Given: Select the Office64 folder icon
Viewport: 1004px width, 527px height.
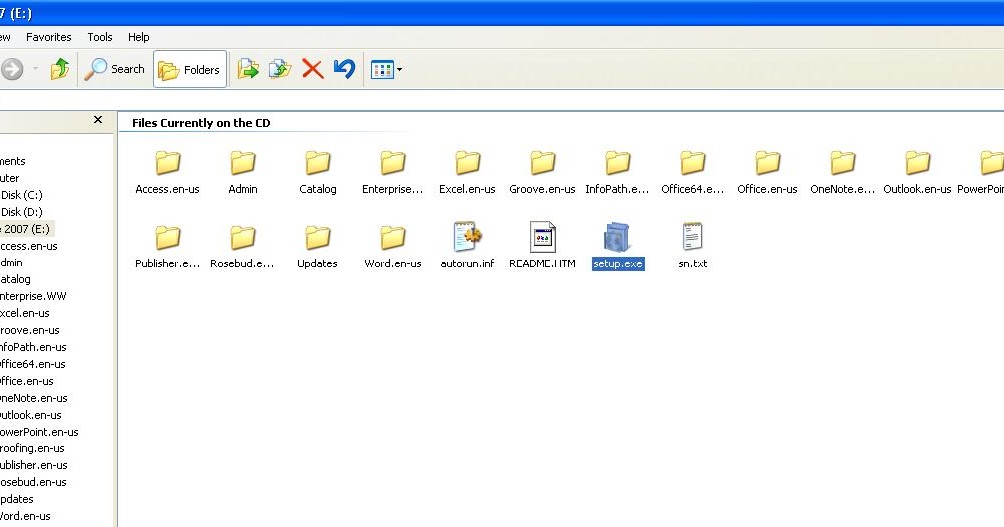Looking at the screenshot, I should coord(692,163).
